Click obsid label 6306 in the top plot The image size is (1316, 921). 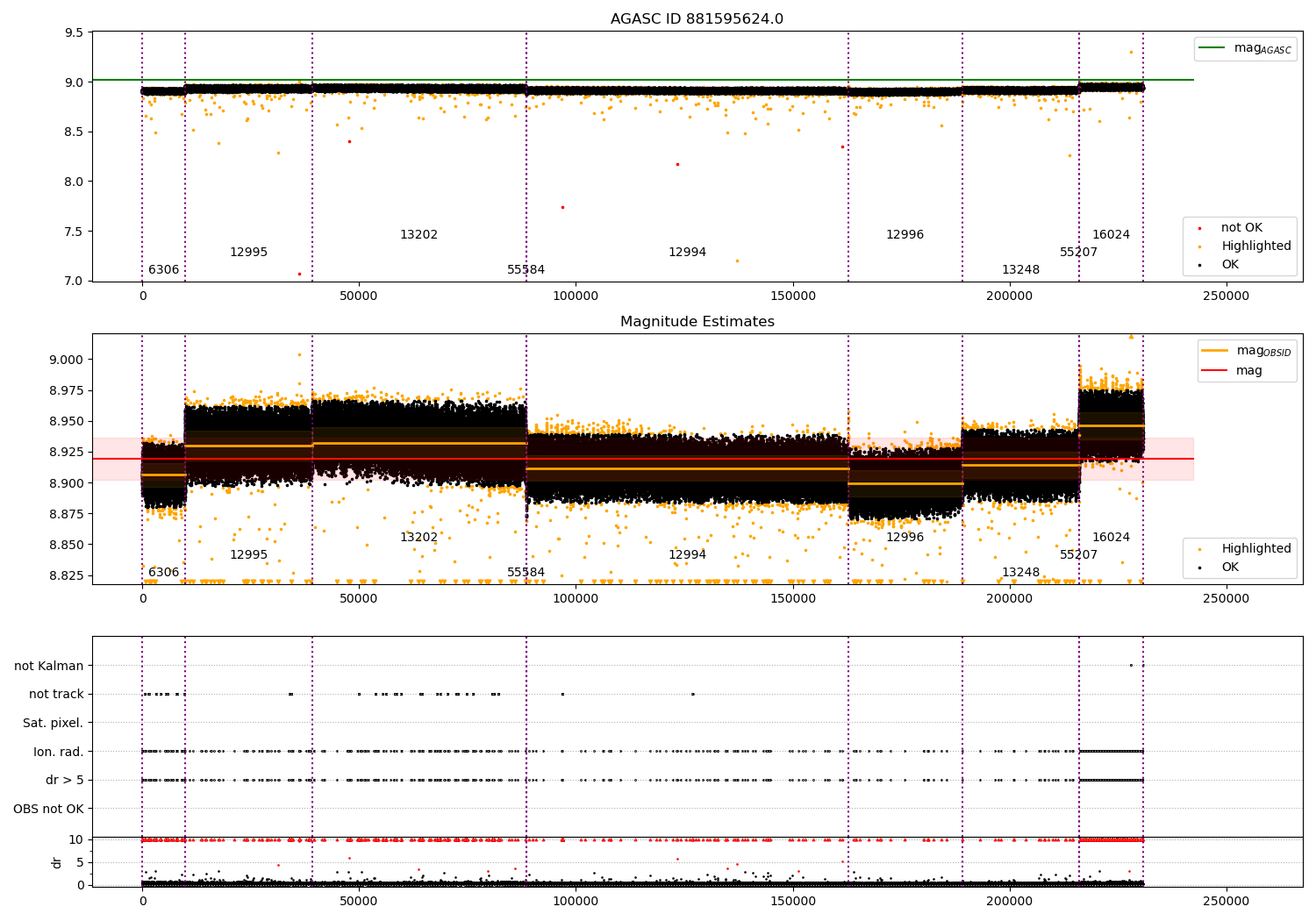(x=163, y=270)
